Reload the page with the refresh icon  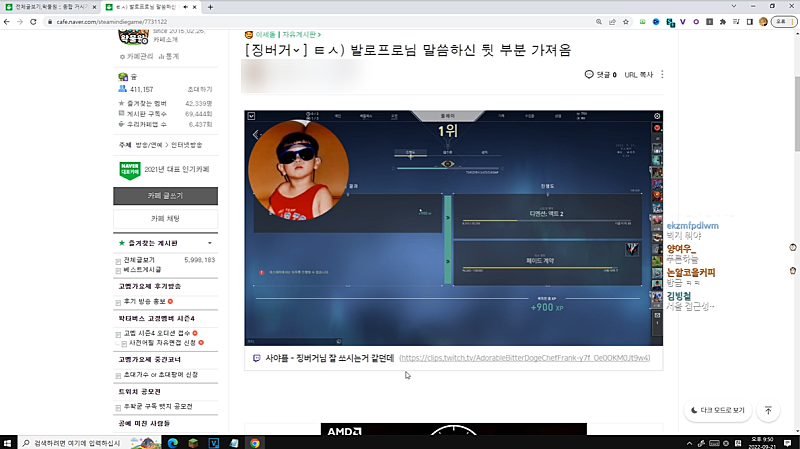coord(33,22)
